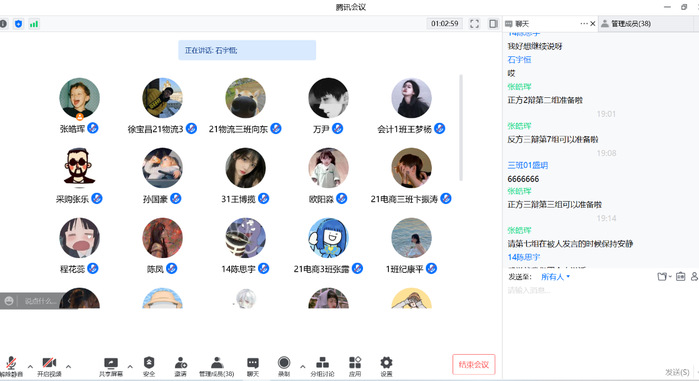Toggle the mic icon next to 张皓珲
The width and height of the screenshot is (699, 381).
[x=93, y=128]
